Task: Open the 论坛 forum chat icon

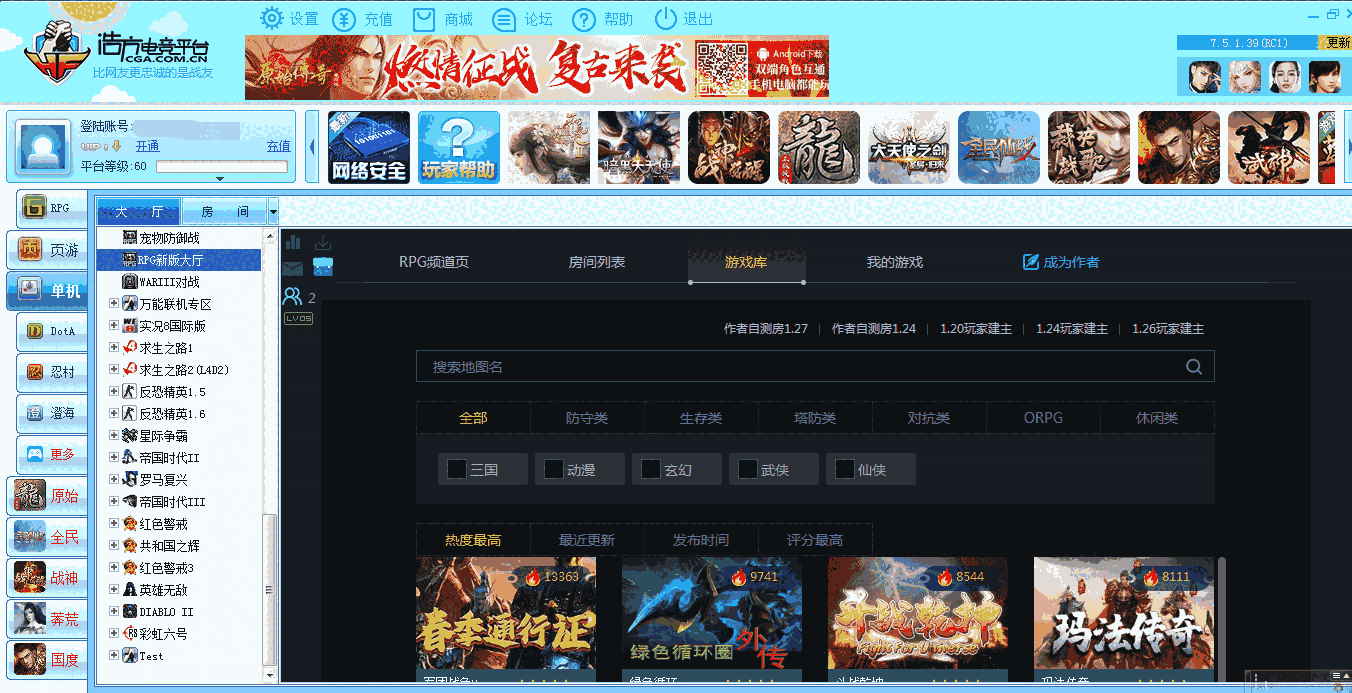Action: coord(504,19)
